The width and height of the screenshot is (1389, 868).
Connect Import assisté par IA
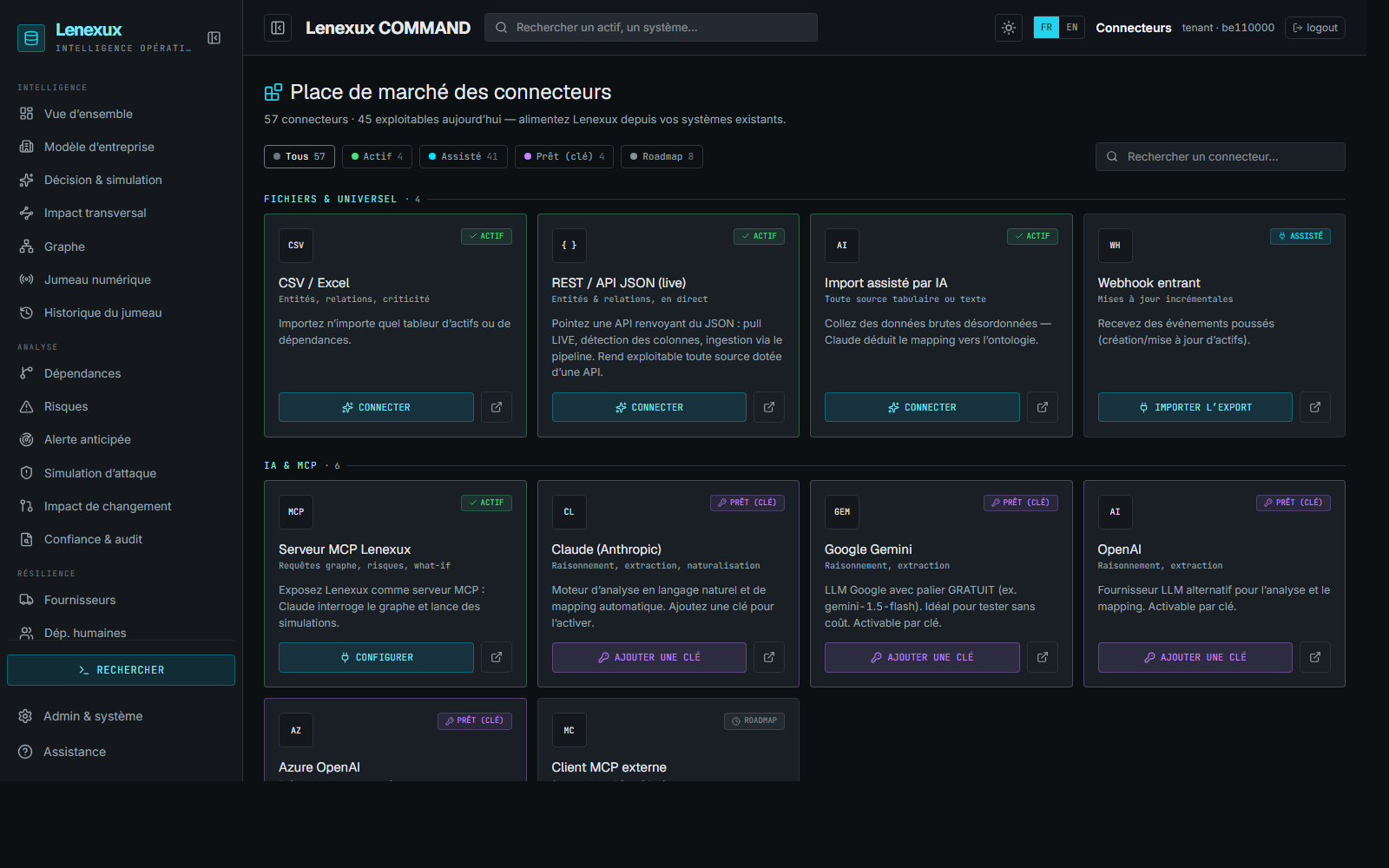point(922,407)
